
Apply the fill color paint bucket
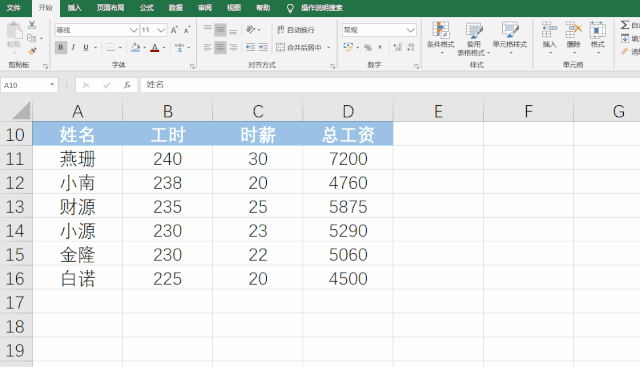(136, 48)
